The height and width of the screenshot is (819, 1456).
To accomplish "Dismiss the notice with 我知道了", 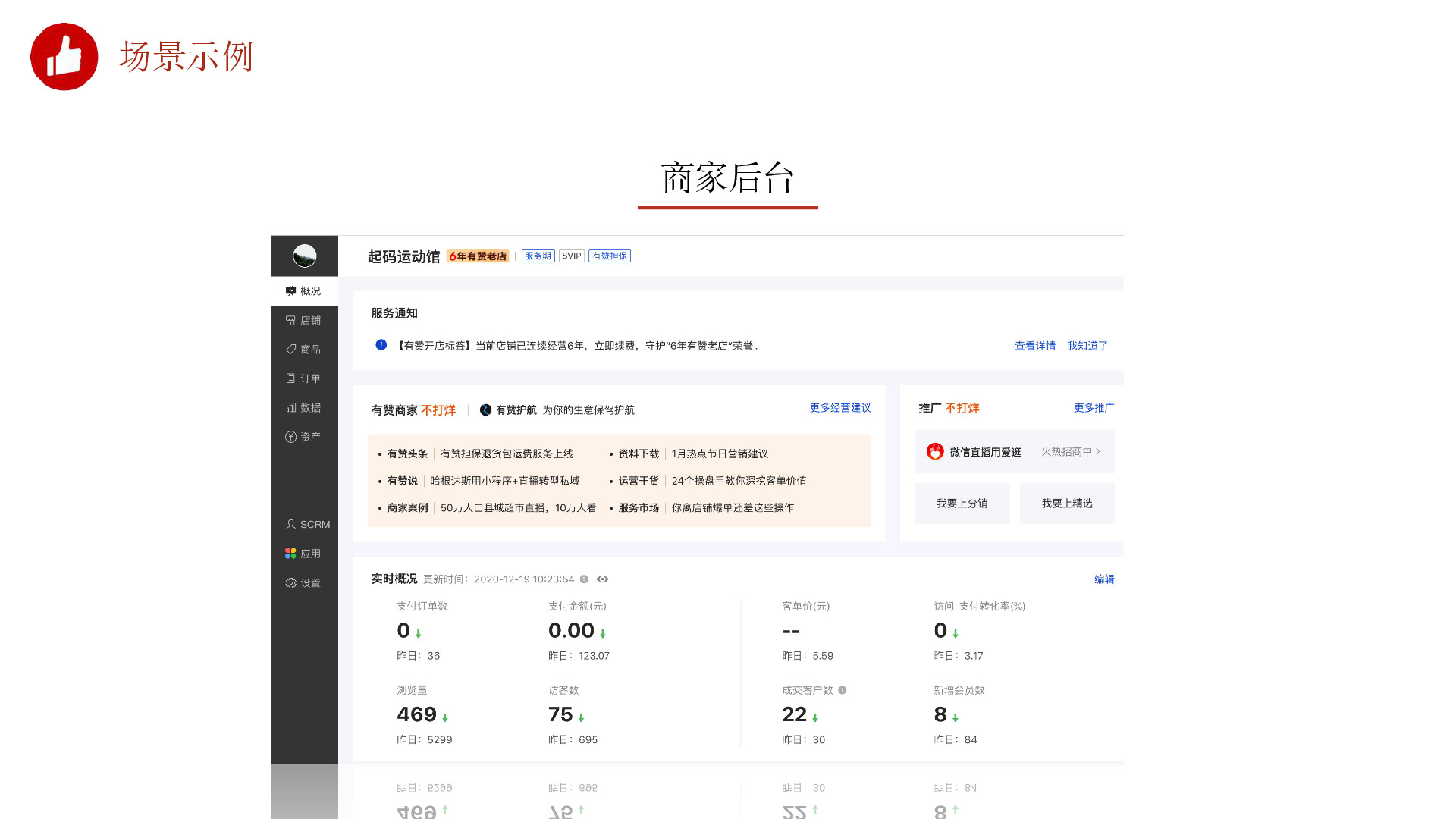I will pos(1087,346).
